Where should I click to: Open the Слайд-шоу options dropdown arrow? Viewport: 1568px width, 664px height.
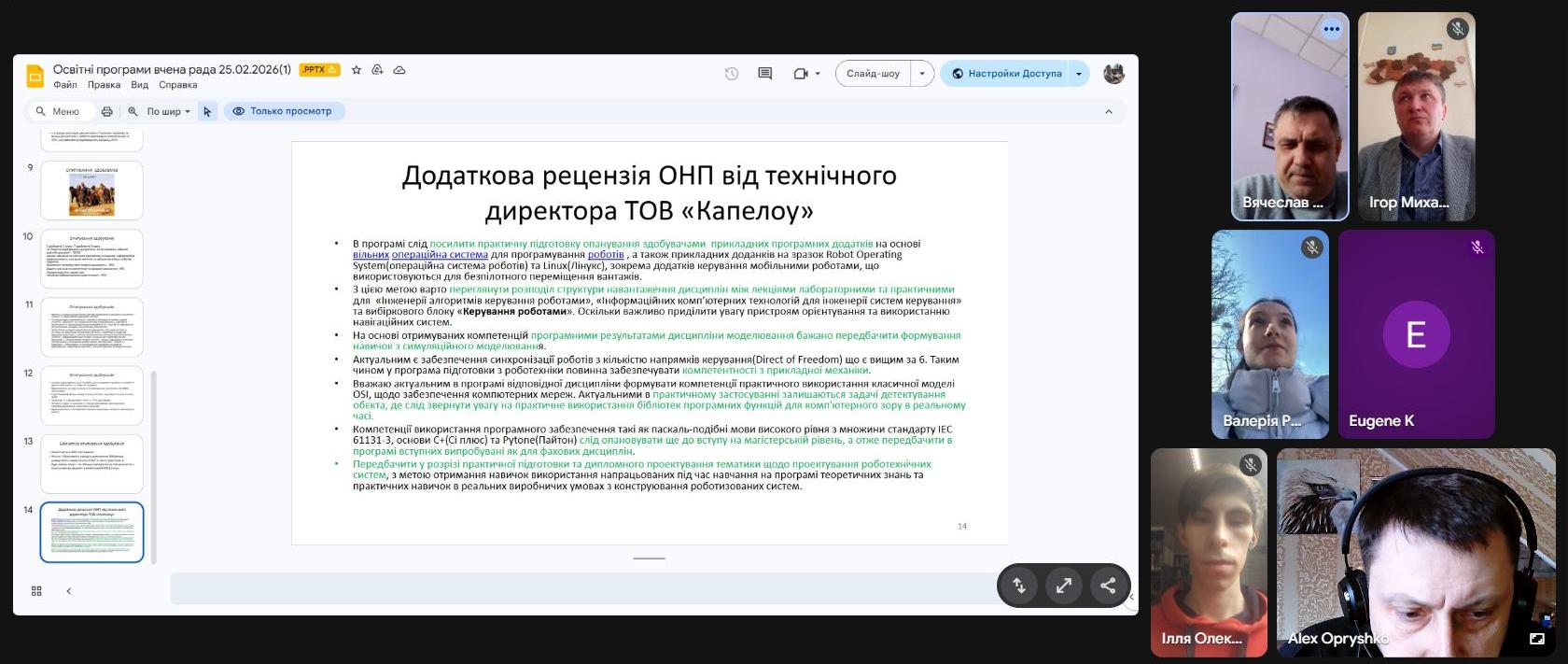pyautogui.click(x=922, y=74)
